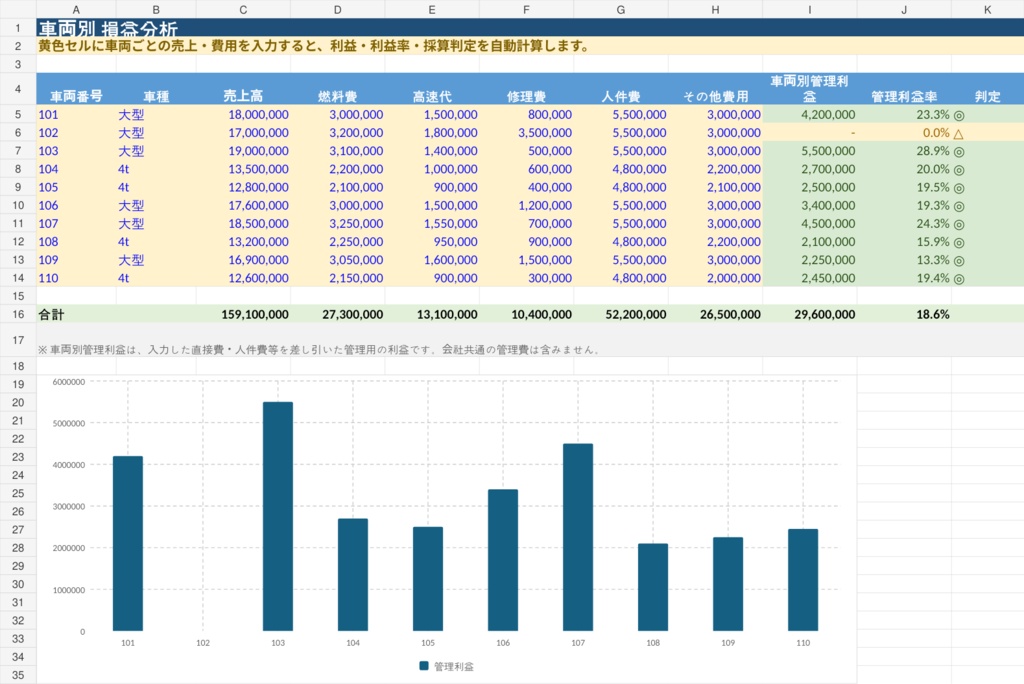Select total profit cell 29,600,000
1024x684 pixels.
810,314
